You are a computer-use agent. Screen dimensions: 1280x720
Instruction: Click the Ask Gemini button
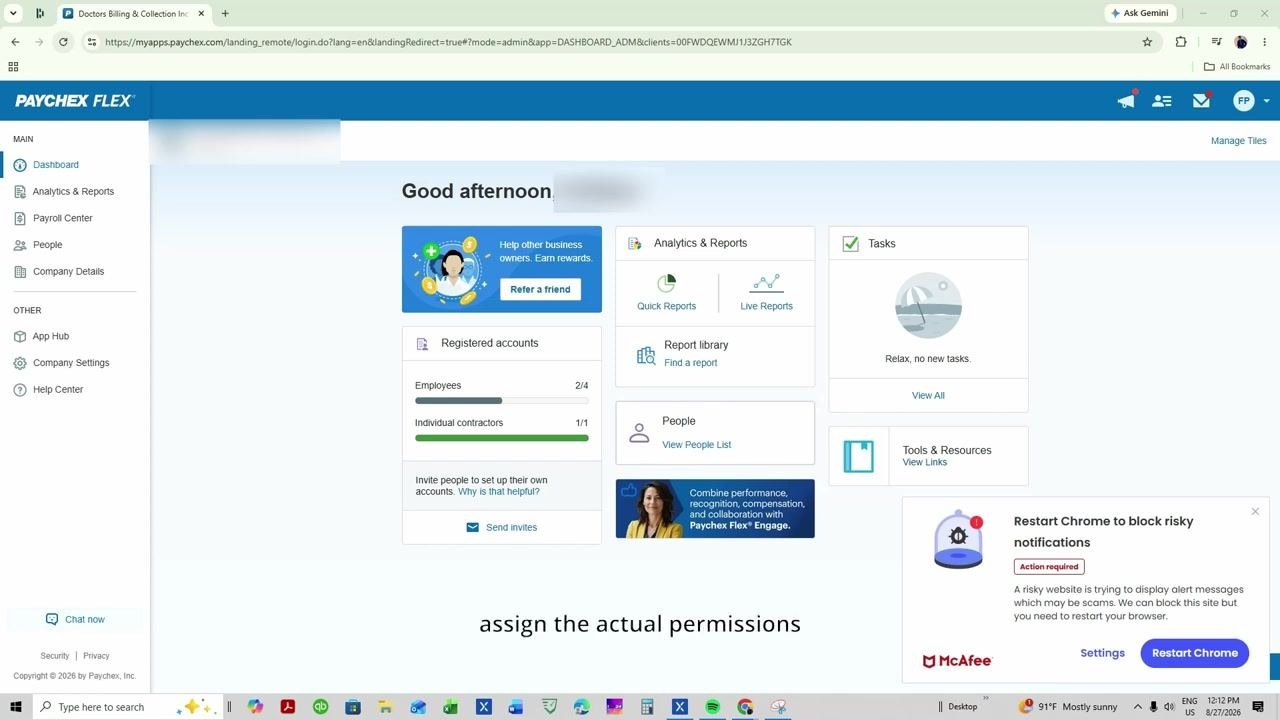tap(1140, 13)
